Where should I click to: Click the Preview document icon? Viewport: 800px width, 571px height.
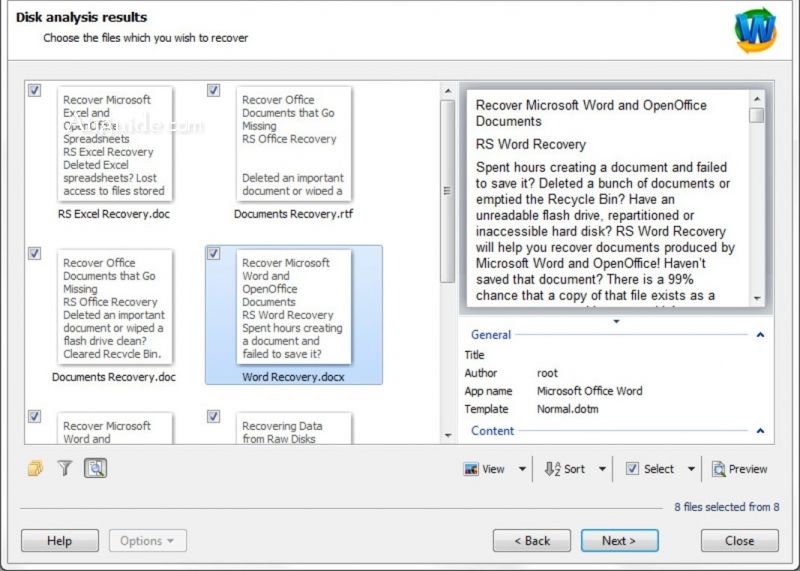(719, 469)
